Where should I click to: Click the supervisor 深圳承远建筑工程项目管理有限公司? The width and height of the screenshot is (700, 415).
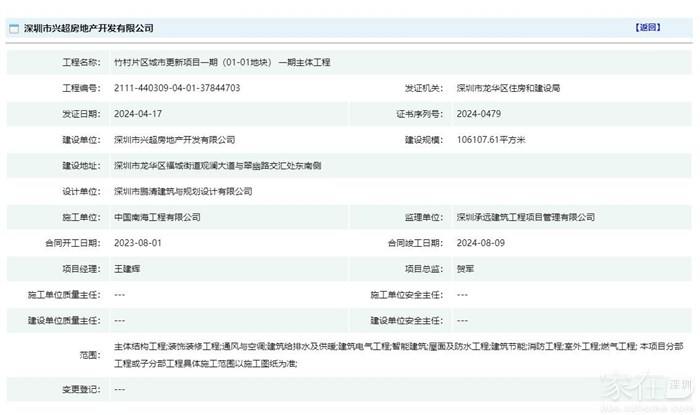(525, 217)
